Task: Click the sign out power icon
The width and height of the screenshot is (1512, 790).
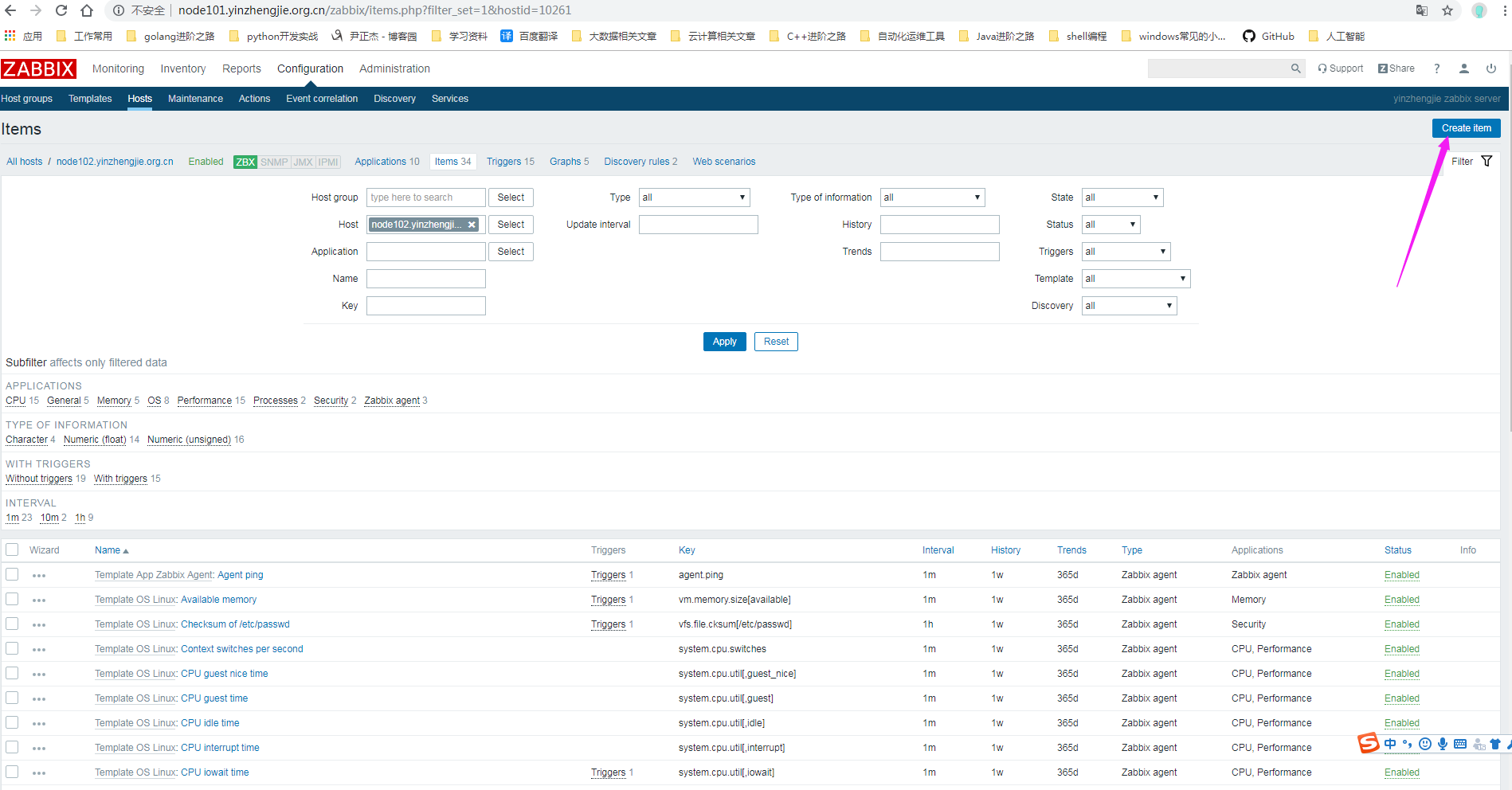Action: tap(1491, 68)
